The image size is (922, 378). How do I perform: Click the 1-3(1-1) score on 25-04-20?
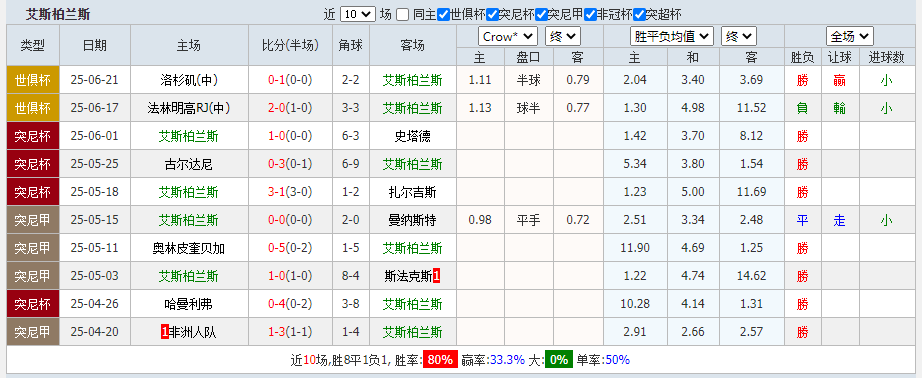pyautogui.click(x=290, y=332)
